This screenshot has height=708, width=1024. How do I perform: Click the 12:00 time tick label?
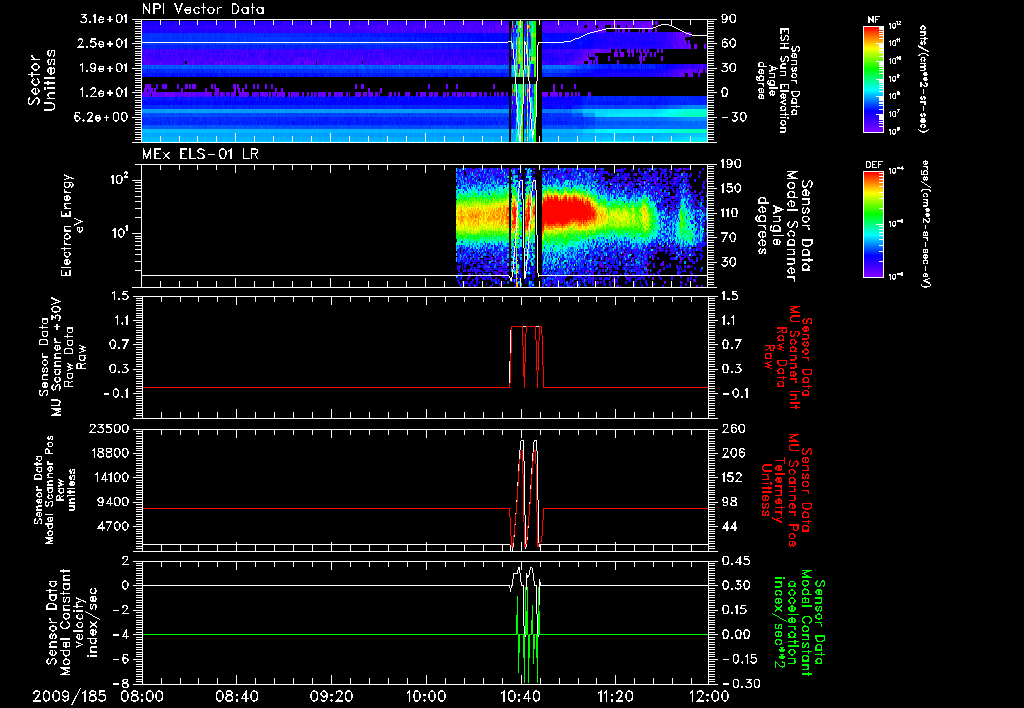[x=710, y=696]
